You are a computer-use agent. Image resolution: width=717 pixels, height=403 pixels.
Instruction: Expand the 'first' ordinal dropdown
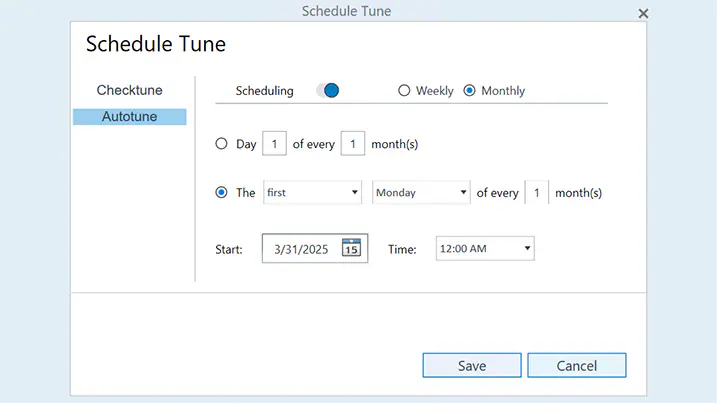pos(312,192)
